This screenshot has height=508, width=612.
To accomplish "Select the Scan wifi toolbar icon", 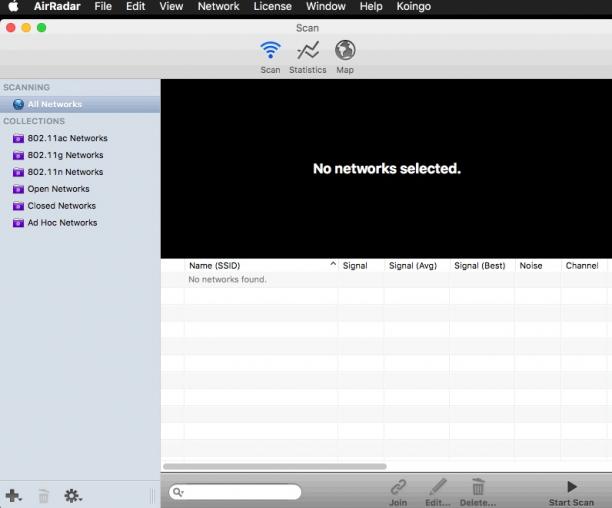I will pos(270,50).
